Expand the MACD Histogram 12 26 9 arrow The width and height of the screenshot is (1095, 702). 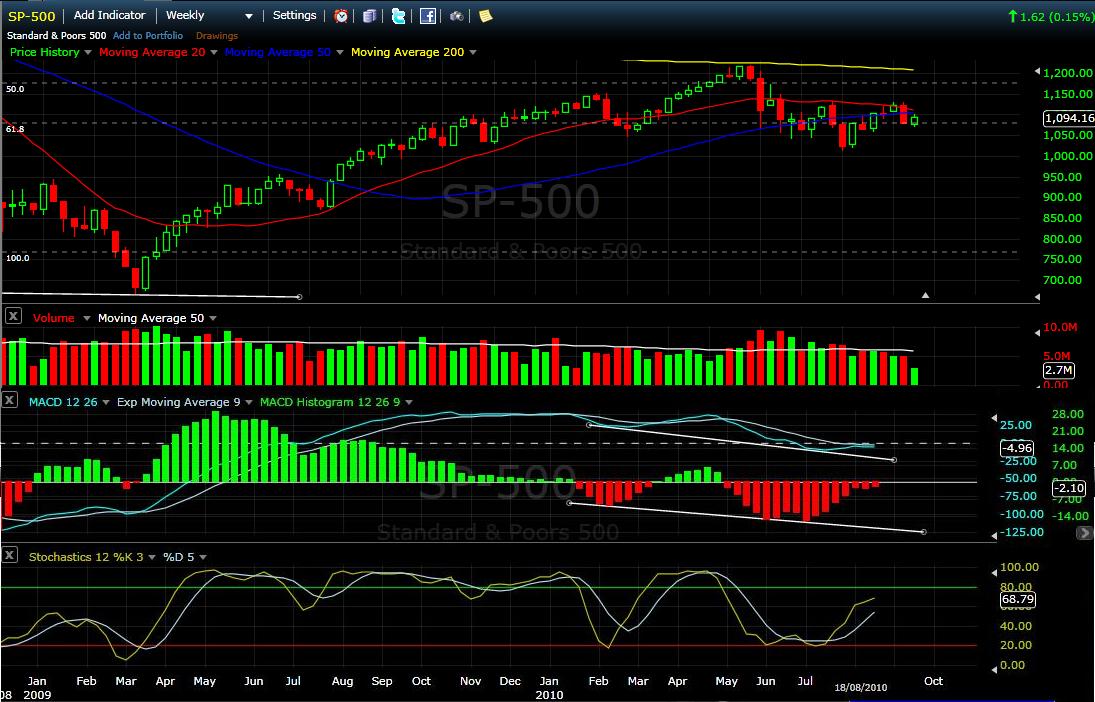[x=409, y=402]
